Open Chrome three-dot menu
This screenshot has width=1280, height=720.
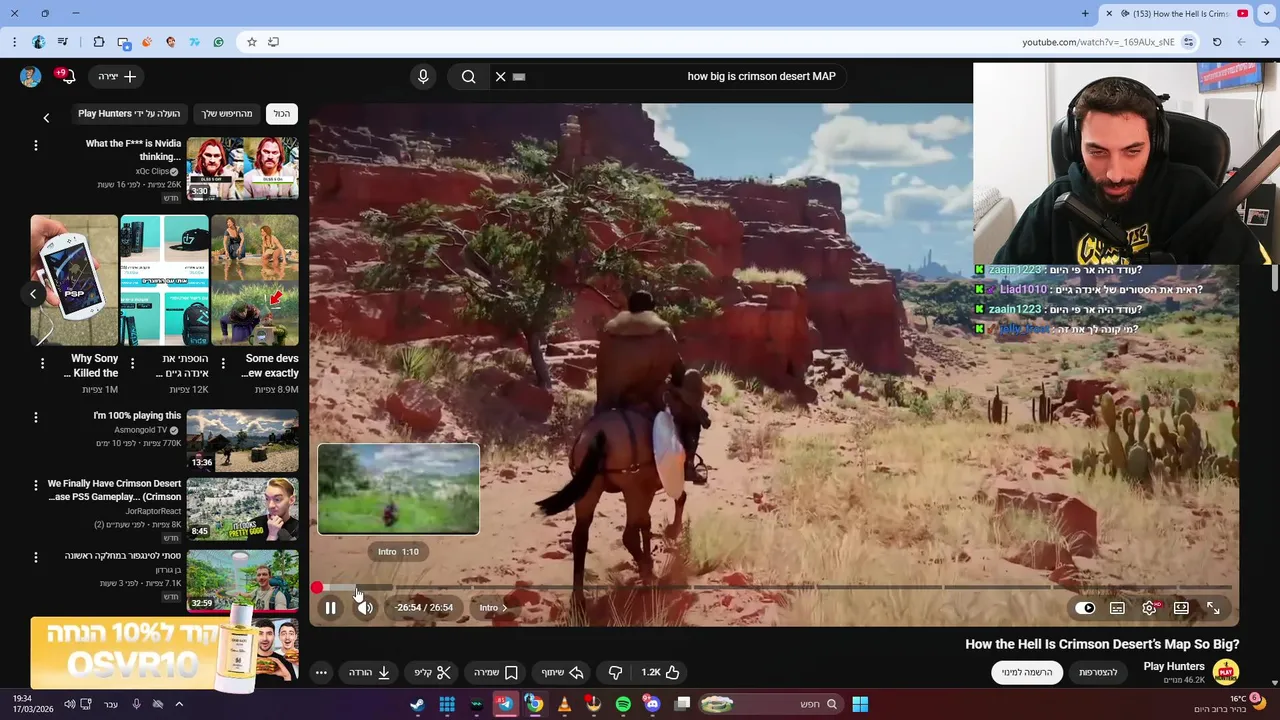point(14,42)
